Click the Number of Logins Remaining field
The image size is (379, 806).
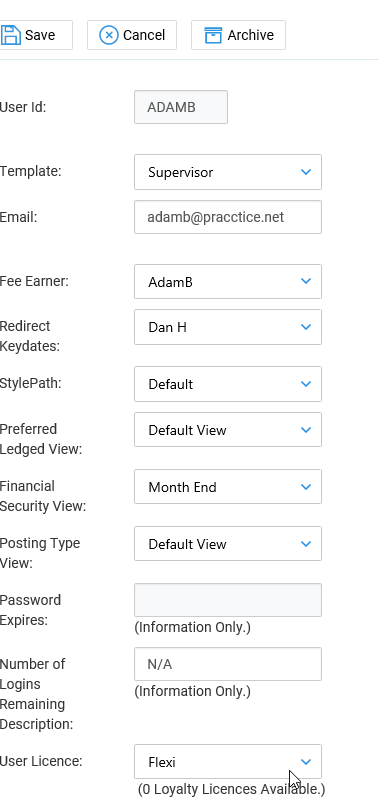pyautogui.click(x=228, y=664)
